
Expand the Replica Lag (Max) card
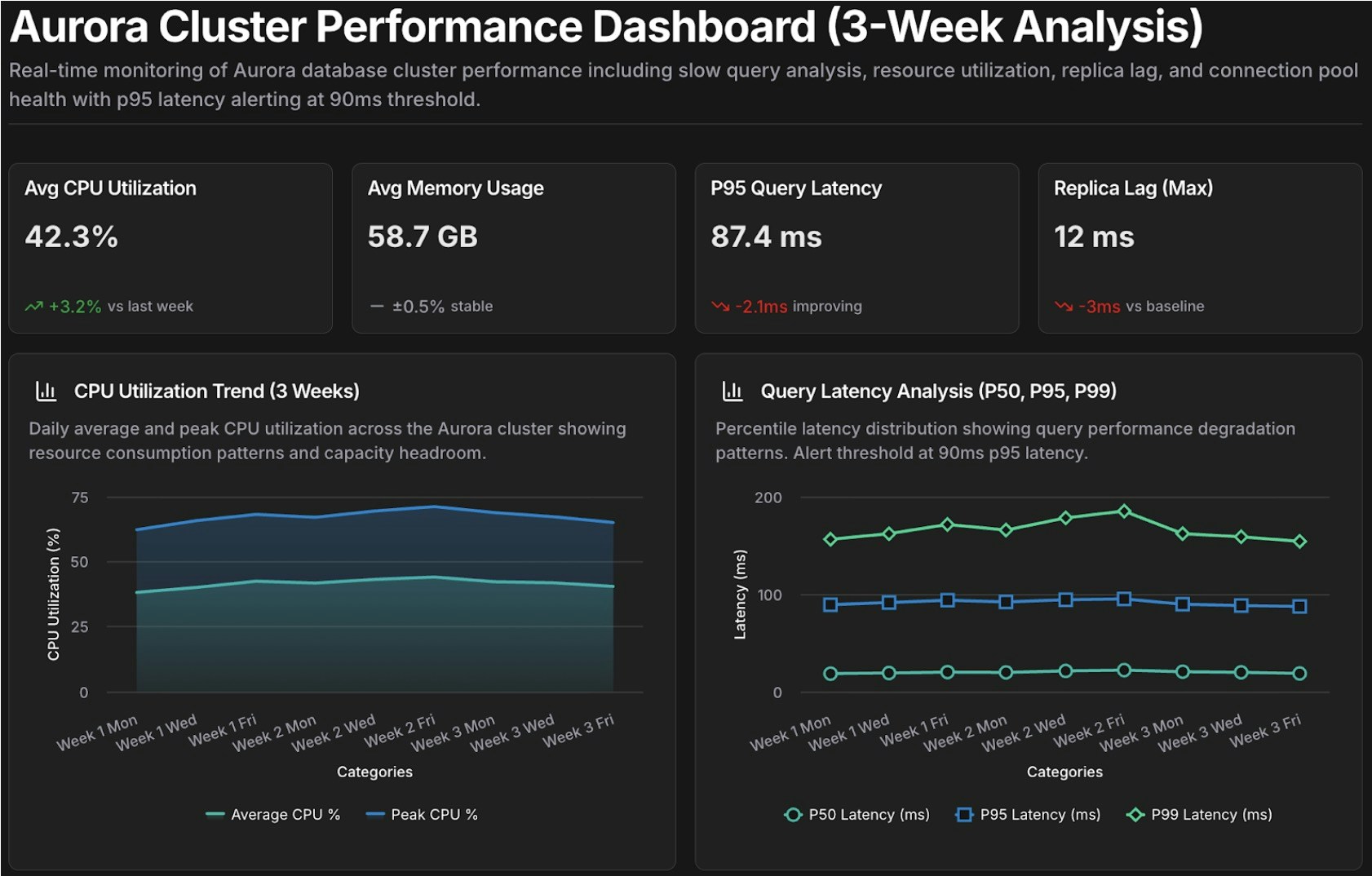1199,245
